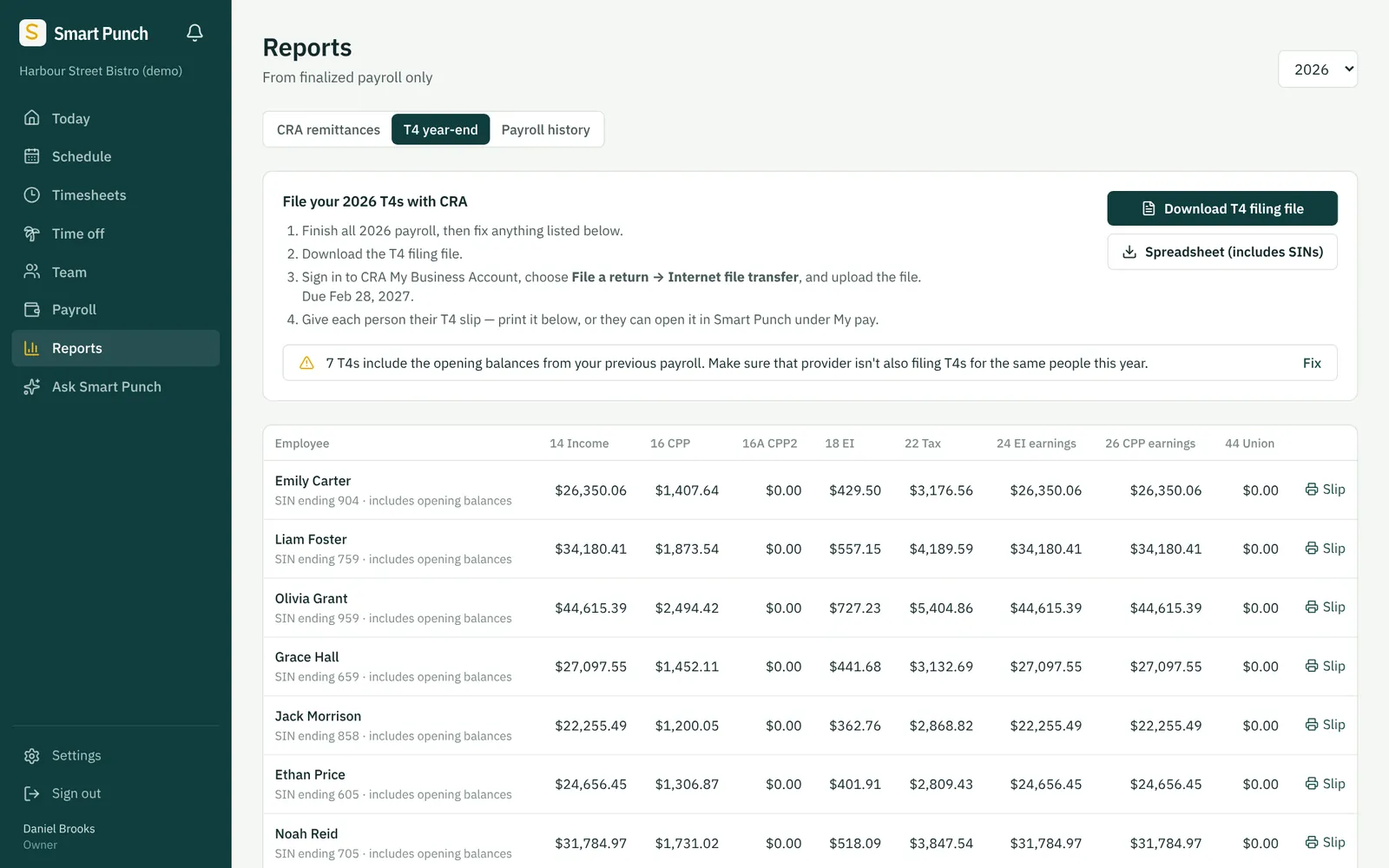1389x868 pixels.
Task: Click Noah Reid's CPP $1,731.02
Action: 687,844
